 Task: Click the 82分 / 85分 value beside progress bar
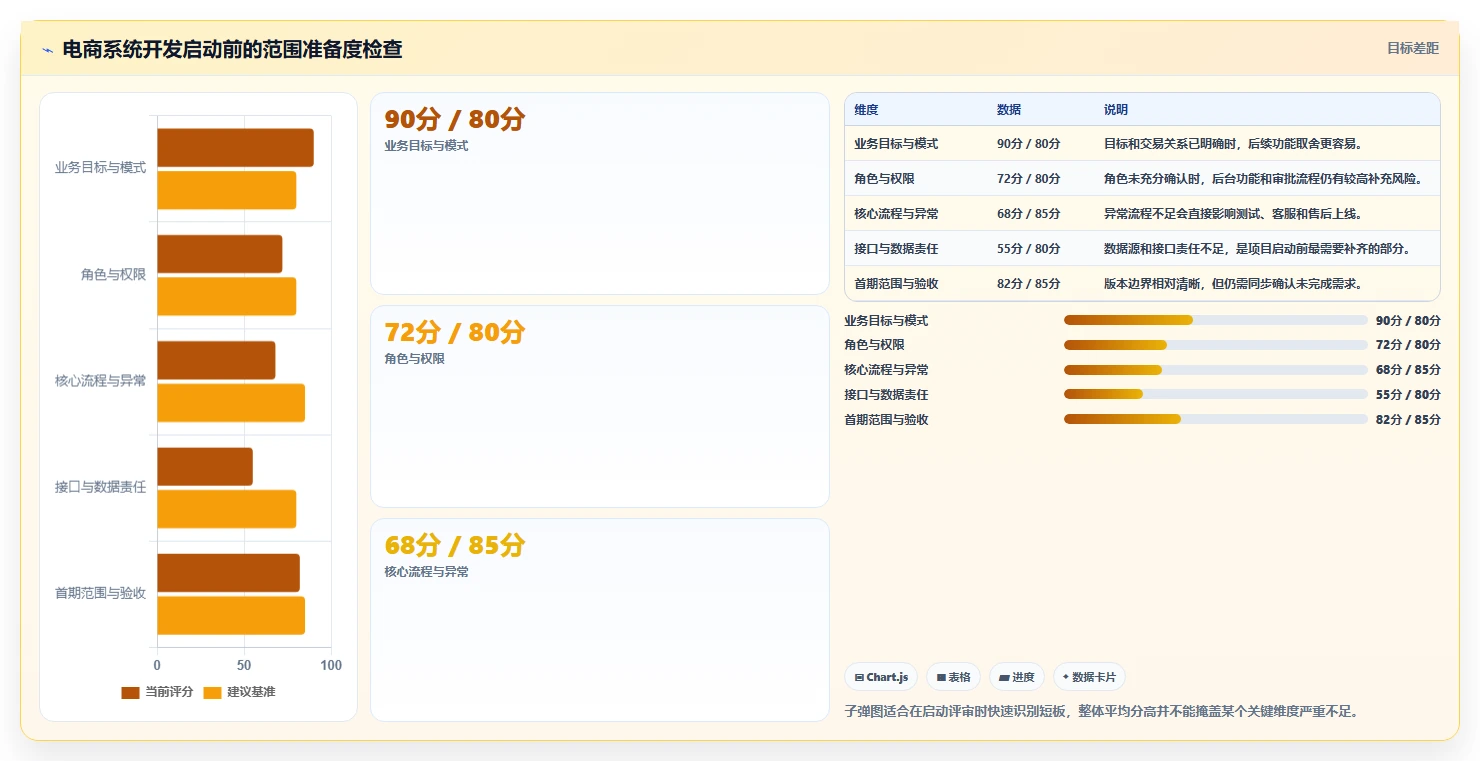tap(1408, 420)
